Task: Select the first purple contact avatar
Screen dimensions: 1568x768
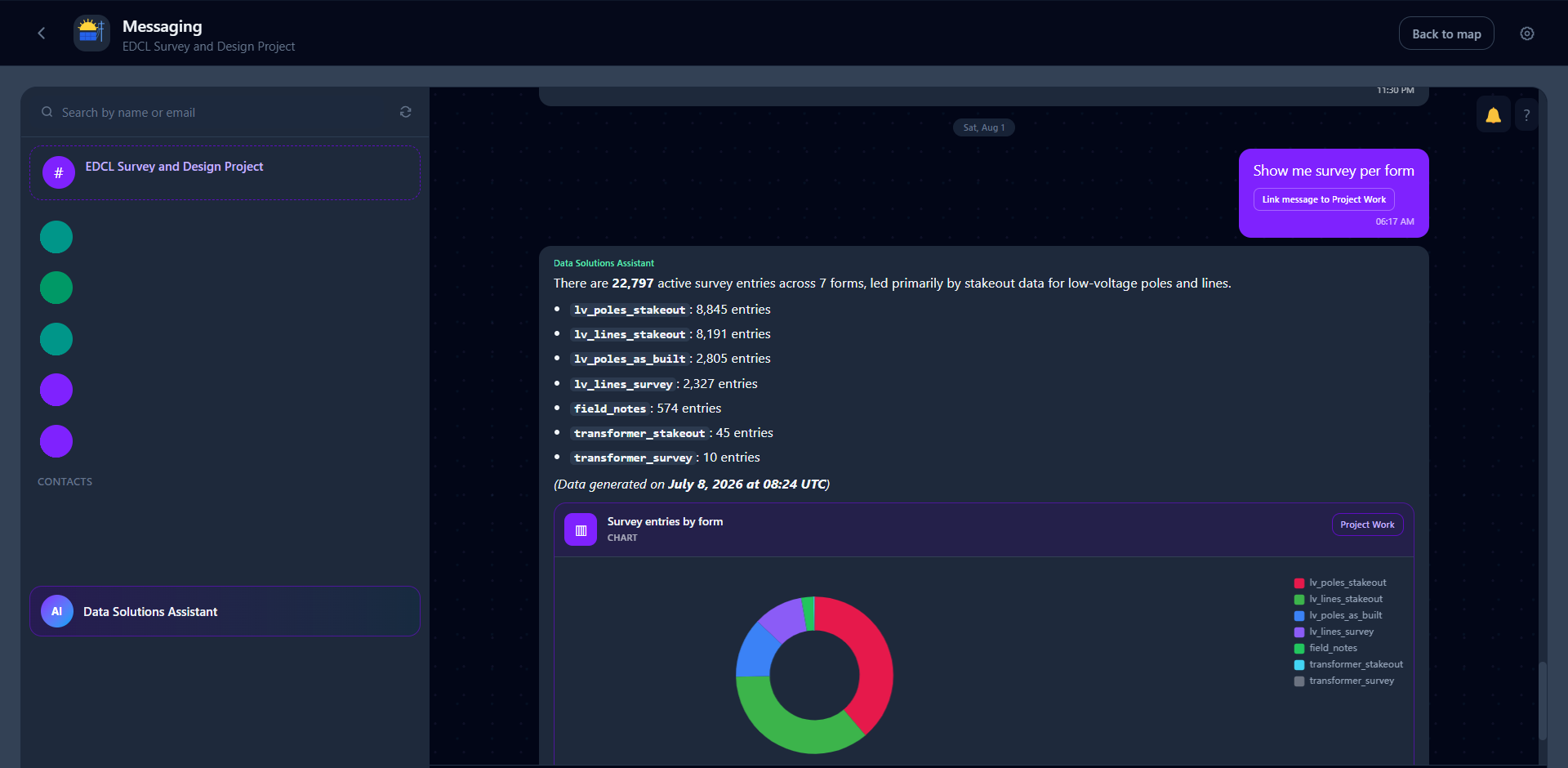Action: 56,390
